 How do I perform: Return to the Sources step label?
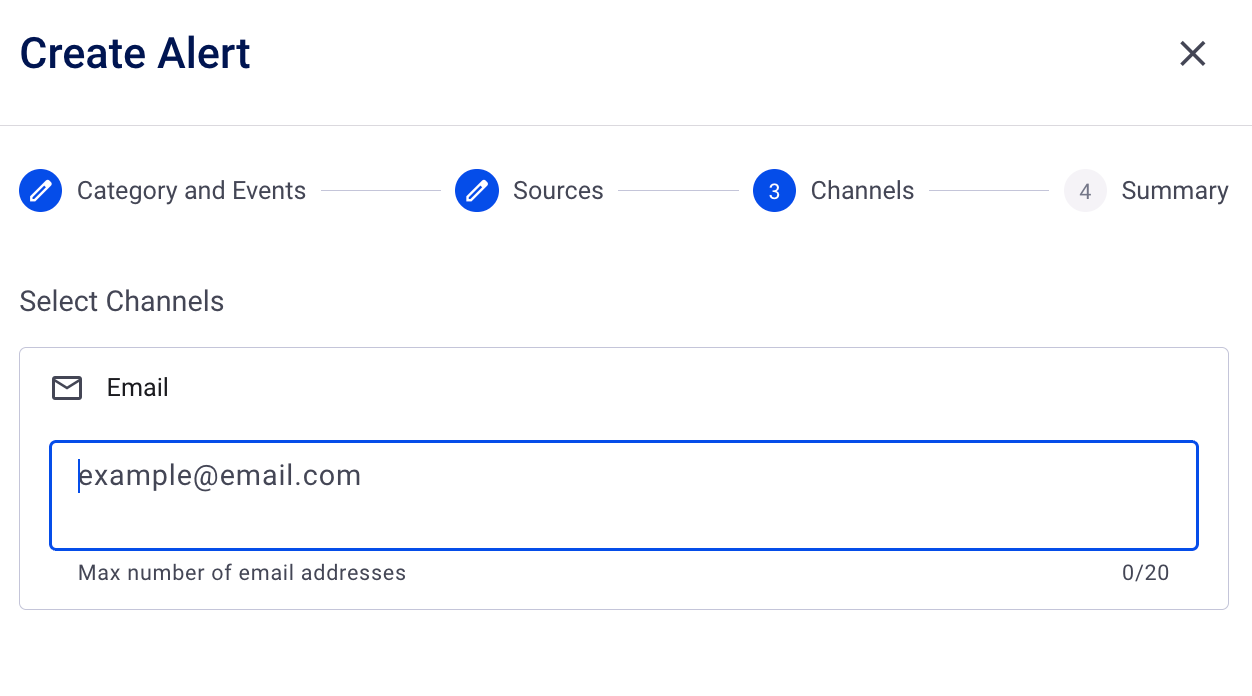pos(558,191)
